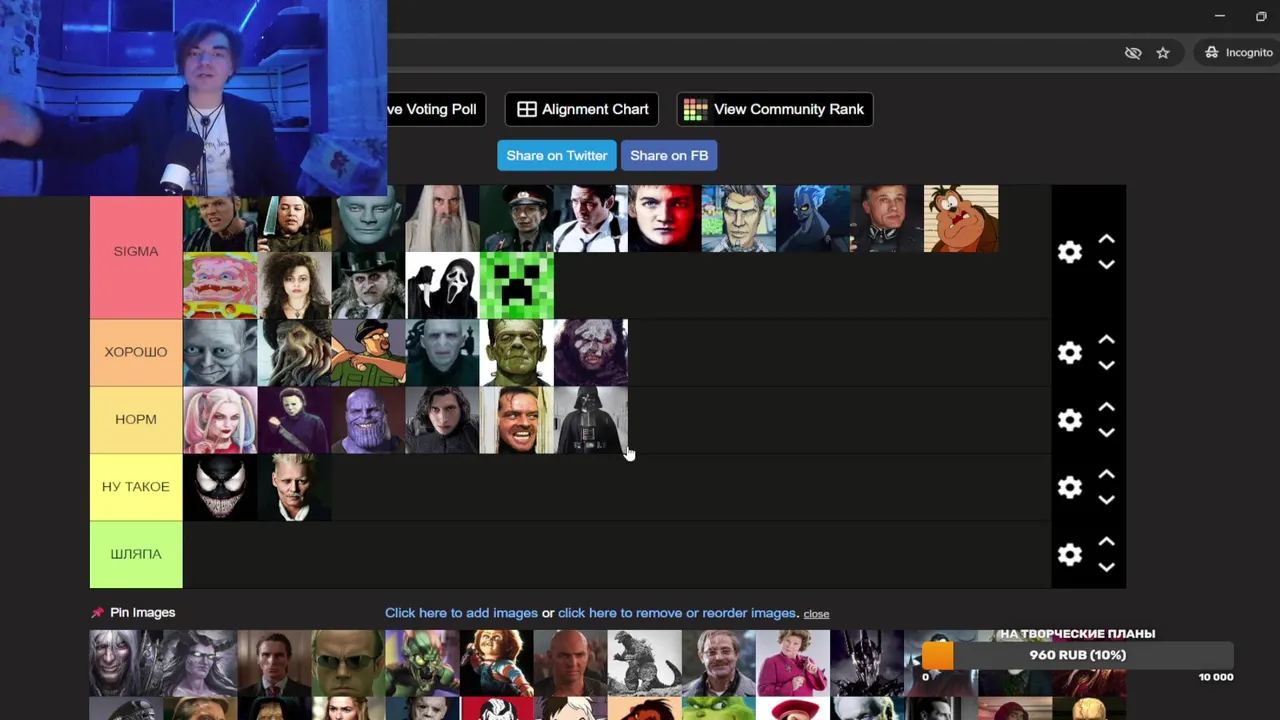1280x720 pixels.
Task: Select the Saruman white wizard image
Action: (443, 218)
